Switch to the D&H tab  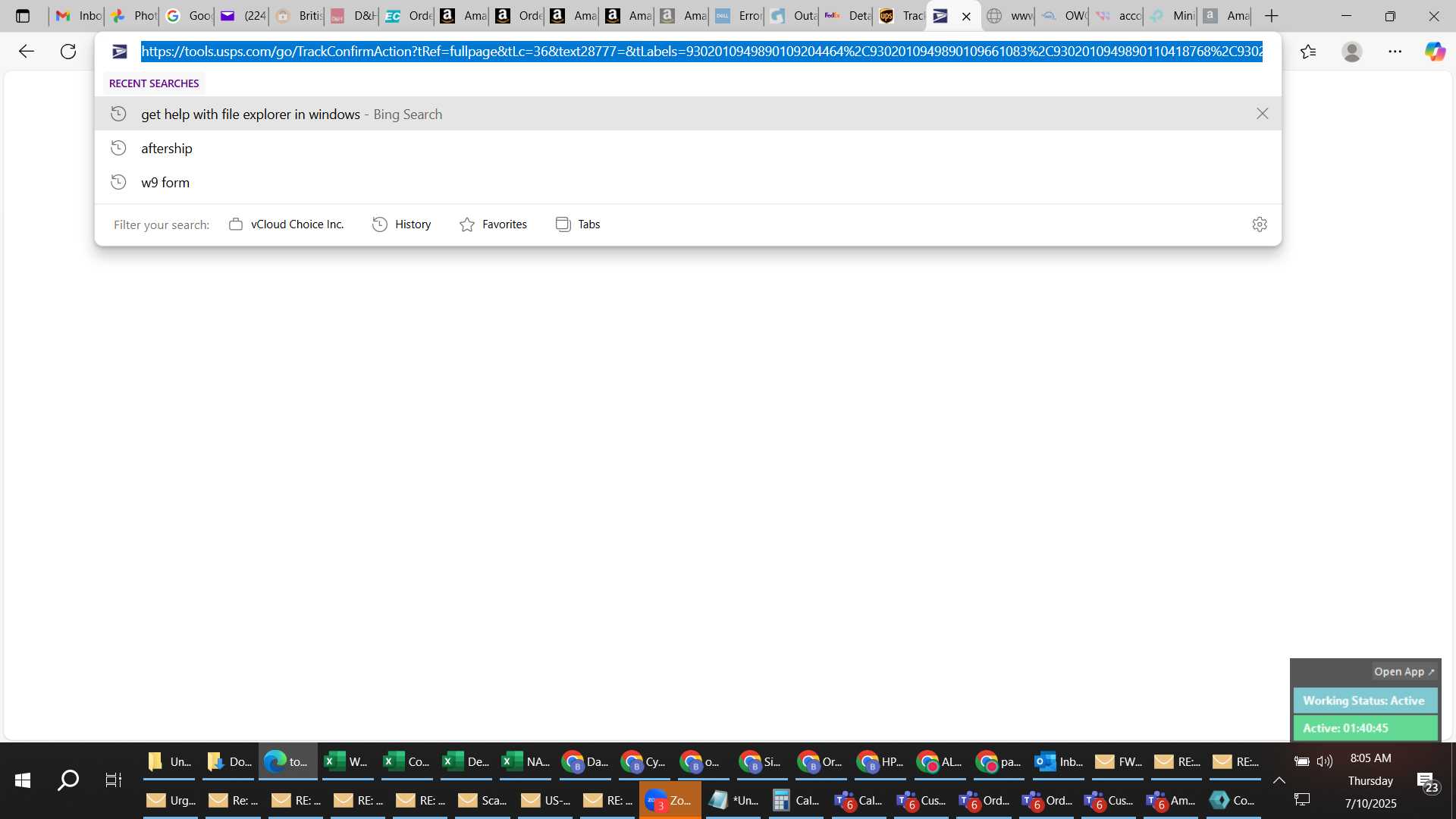pyautogui.click(x=353, y=16)
